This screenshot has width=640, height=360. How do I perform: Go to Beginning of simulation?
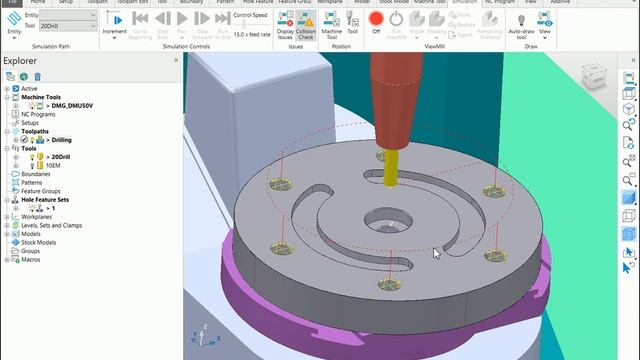tap(140, 25)
